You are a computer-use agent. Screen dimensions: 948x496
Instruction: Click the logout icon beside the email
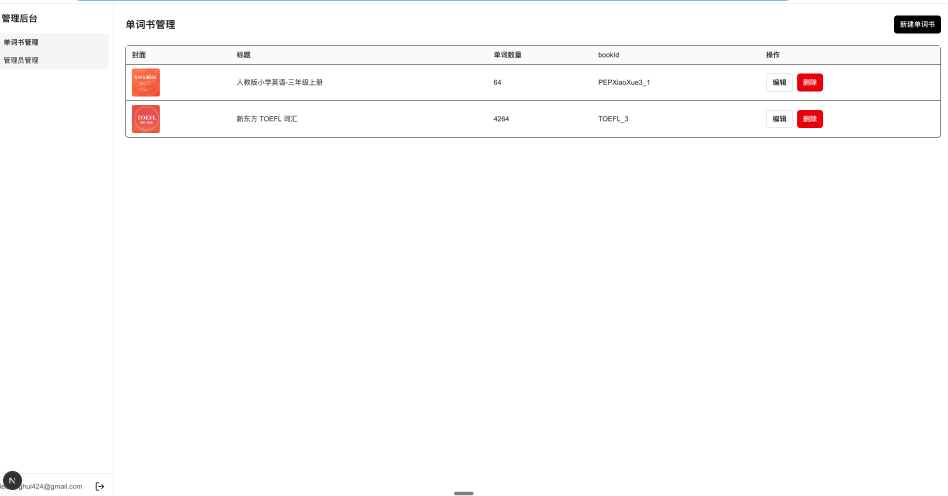tap(100, 486)
